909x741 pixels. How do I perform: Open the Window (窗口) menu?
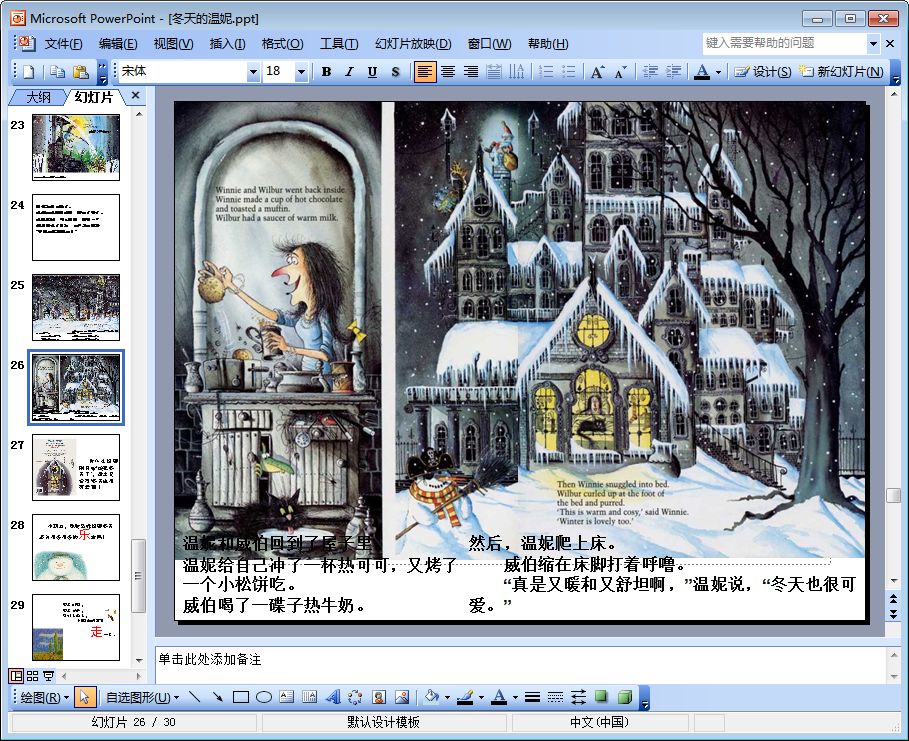490,44
